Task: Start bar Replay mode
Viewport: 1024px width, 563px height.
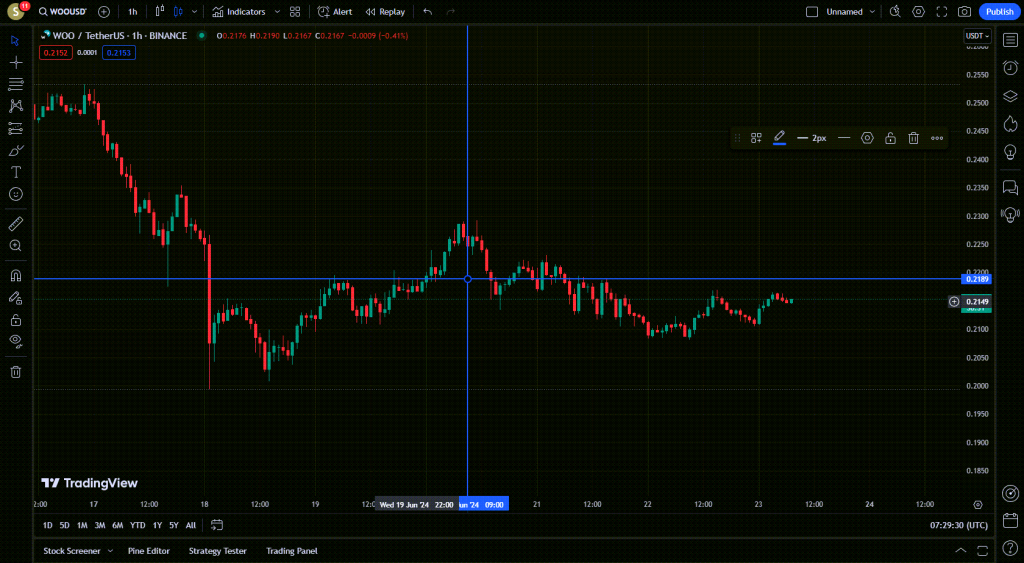Action: tap(385, 12)
